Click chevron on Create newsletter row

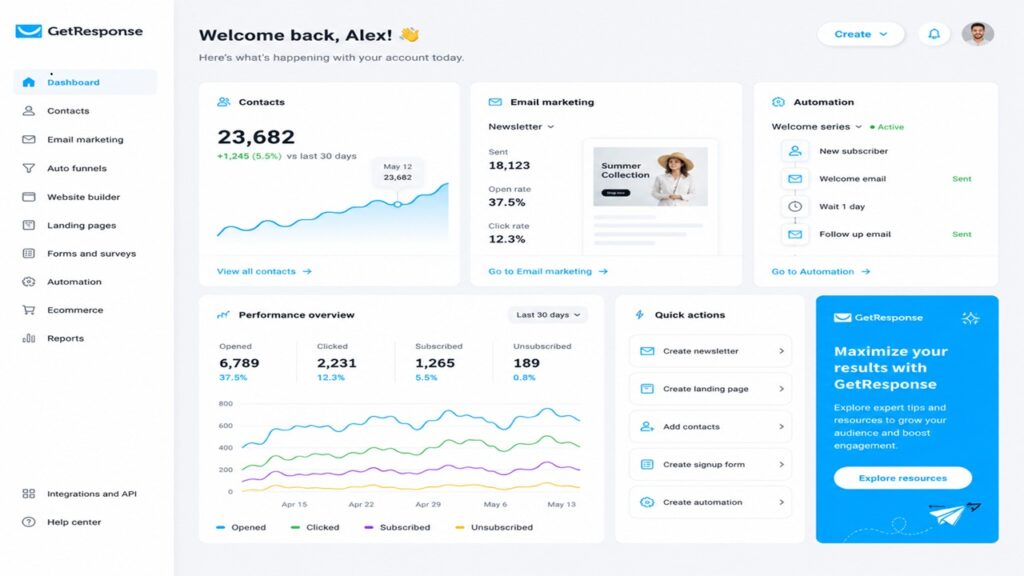click(x=781, y=351)
